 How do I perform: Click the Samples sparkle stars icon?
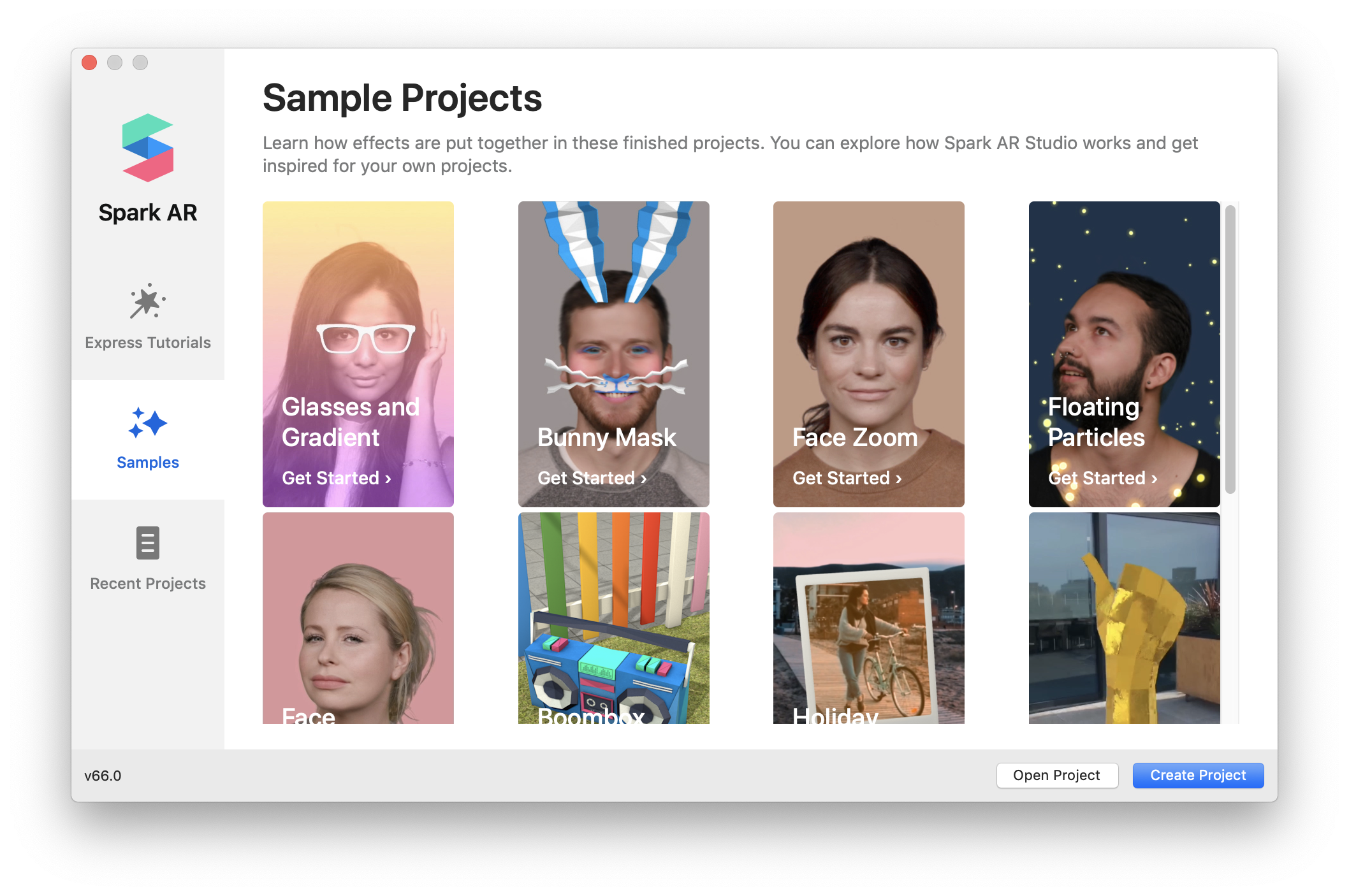coord(148,423)
